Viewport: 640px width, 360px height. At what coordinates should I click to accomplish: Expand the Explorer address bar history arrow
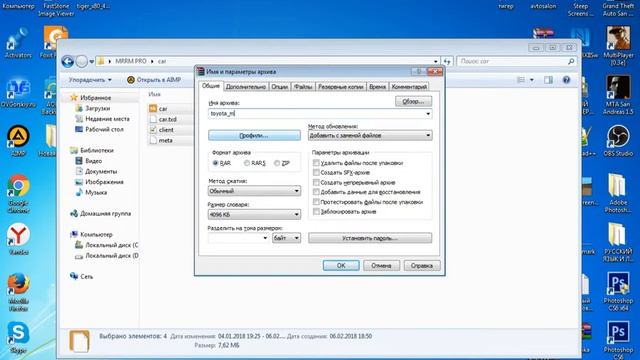(x=436, y=61)
